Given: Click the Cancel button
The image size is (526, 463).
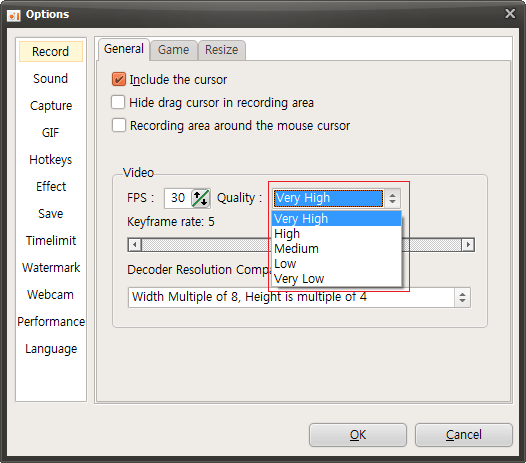Looking at the screenshot, I should point(464,435).
